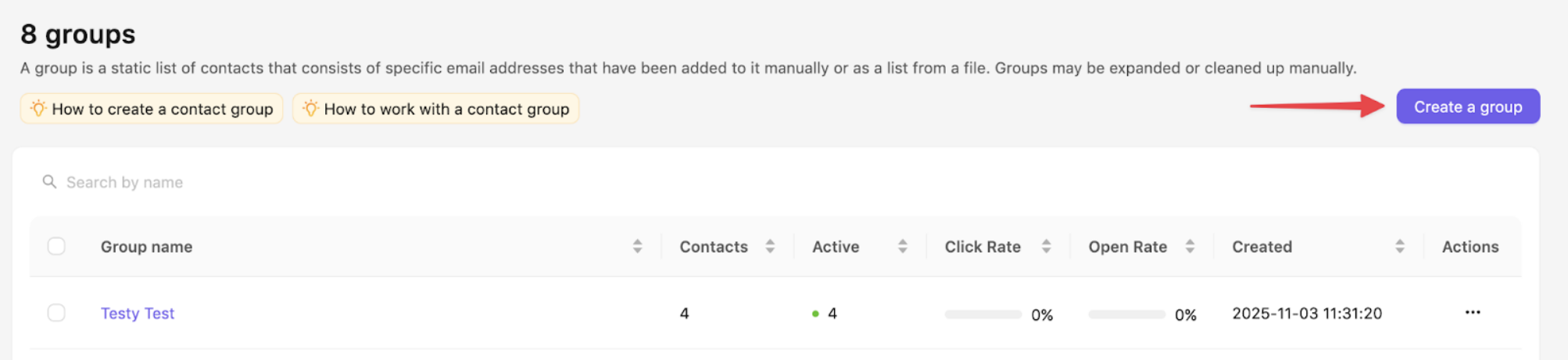Image resolution: width=1568 pixels, height=360 pixels.
Task: Open How to create a contact group tip
Action: (162, 110)
